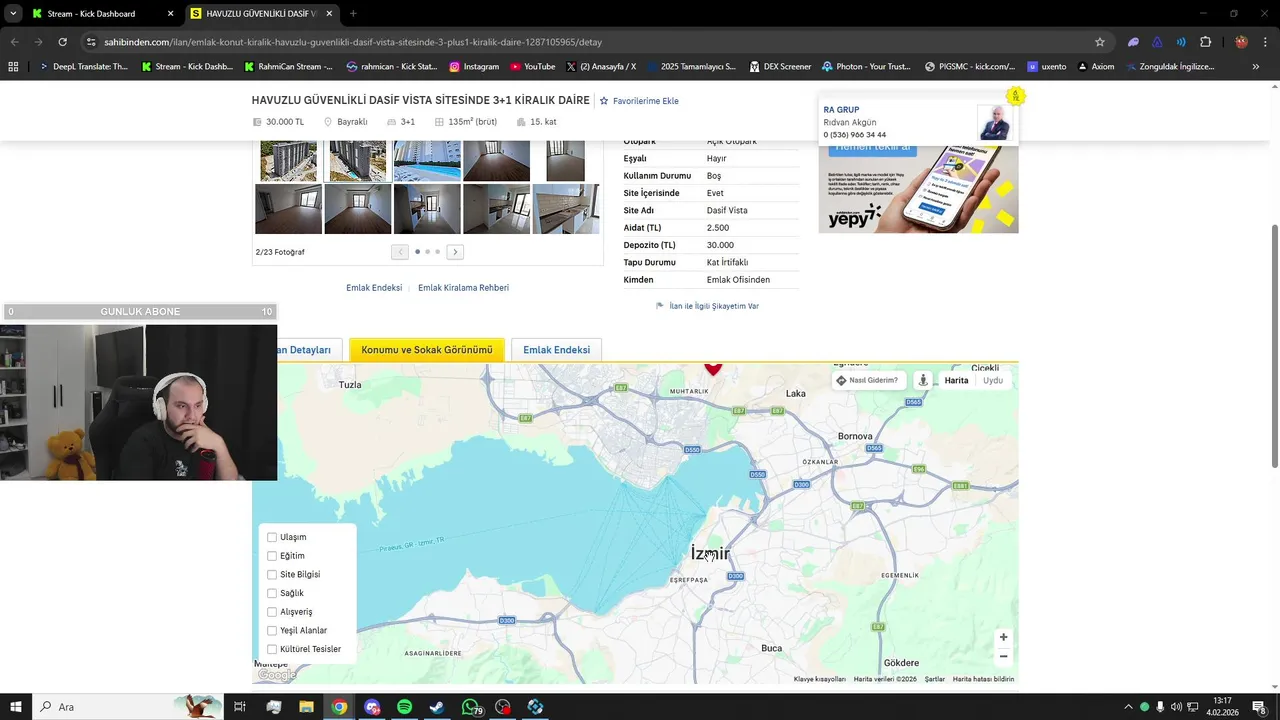Open the Klavye kısayolları map link
1280x720 pixels.
click(x=820, y=679)
